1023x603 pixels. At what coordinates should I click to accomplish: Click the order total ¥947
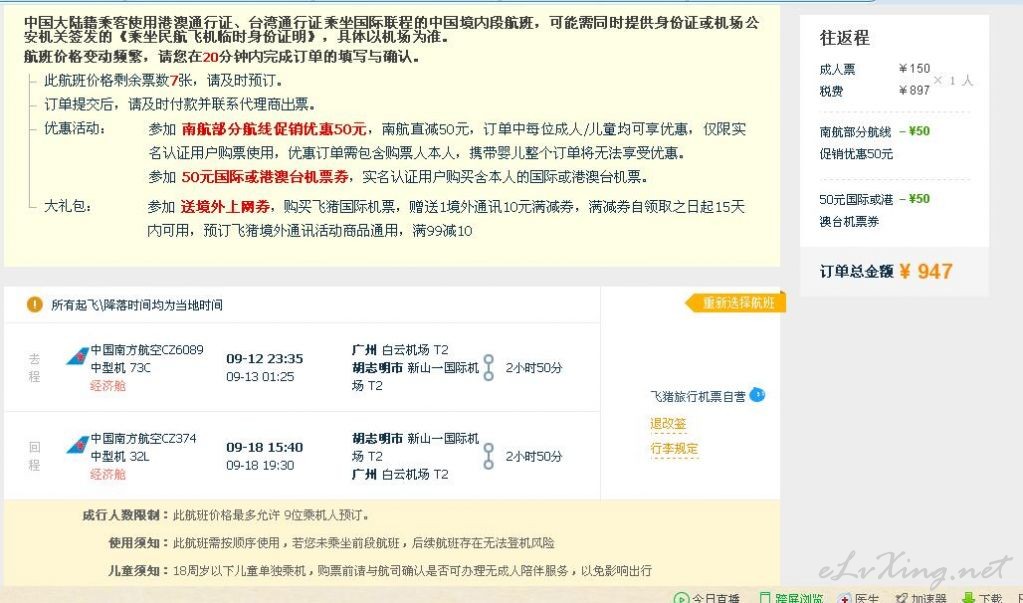926,271
